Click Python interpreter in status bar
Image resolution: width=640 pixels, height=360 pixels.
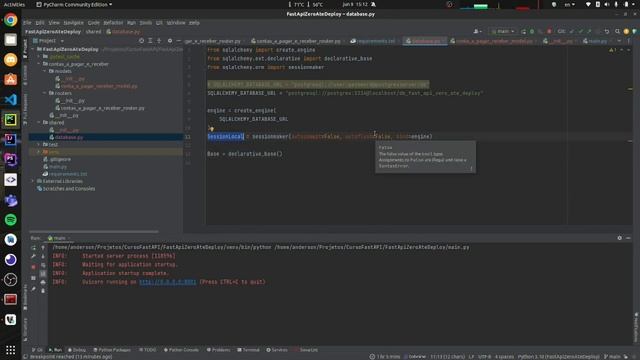click(558, 357)
